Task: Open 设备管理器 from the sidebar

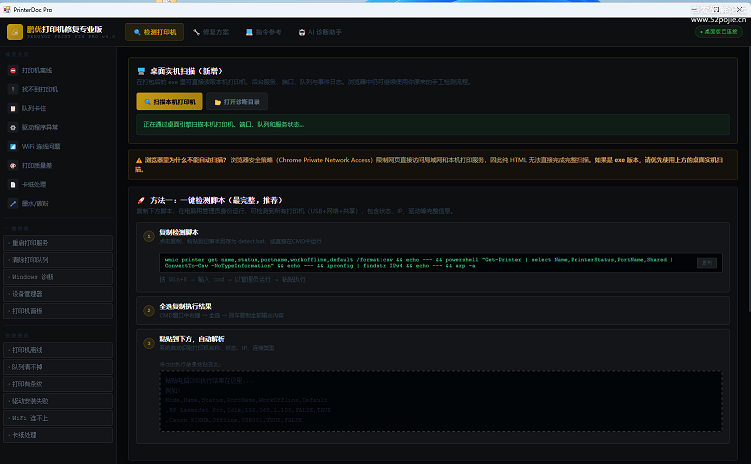Action: (57, 294)
